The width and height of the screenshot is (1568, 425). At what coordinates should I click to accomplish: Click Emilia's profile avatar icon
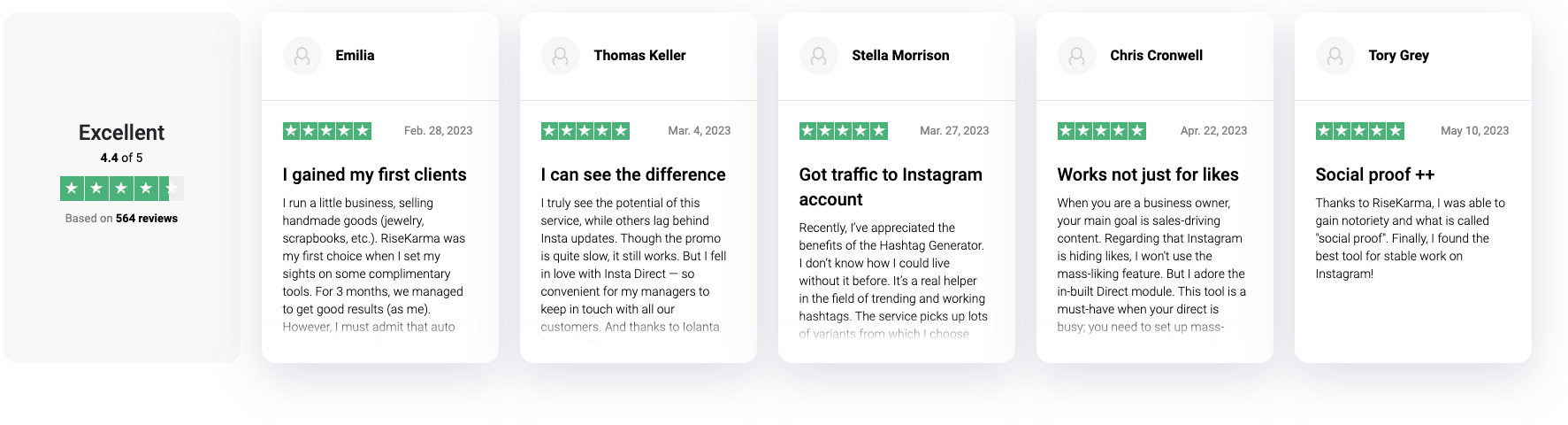point(302,56)
